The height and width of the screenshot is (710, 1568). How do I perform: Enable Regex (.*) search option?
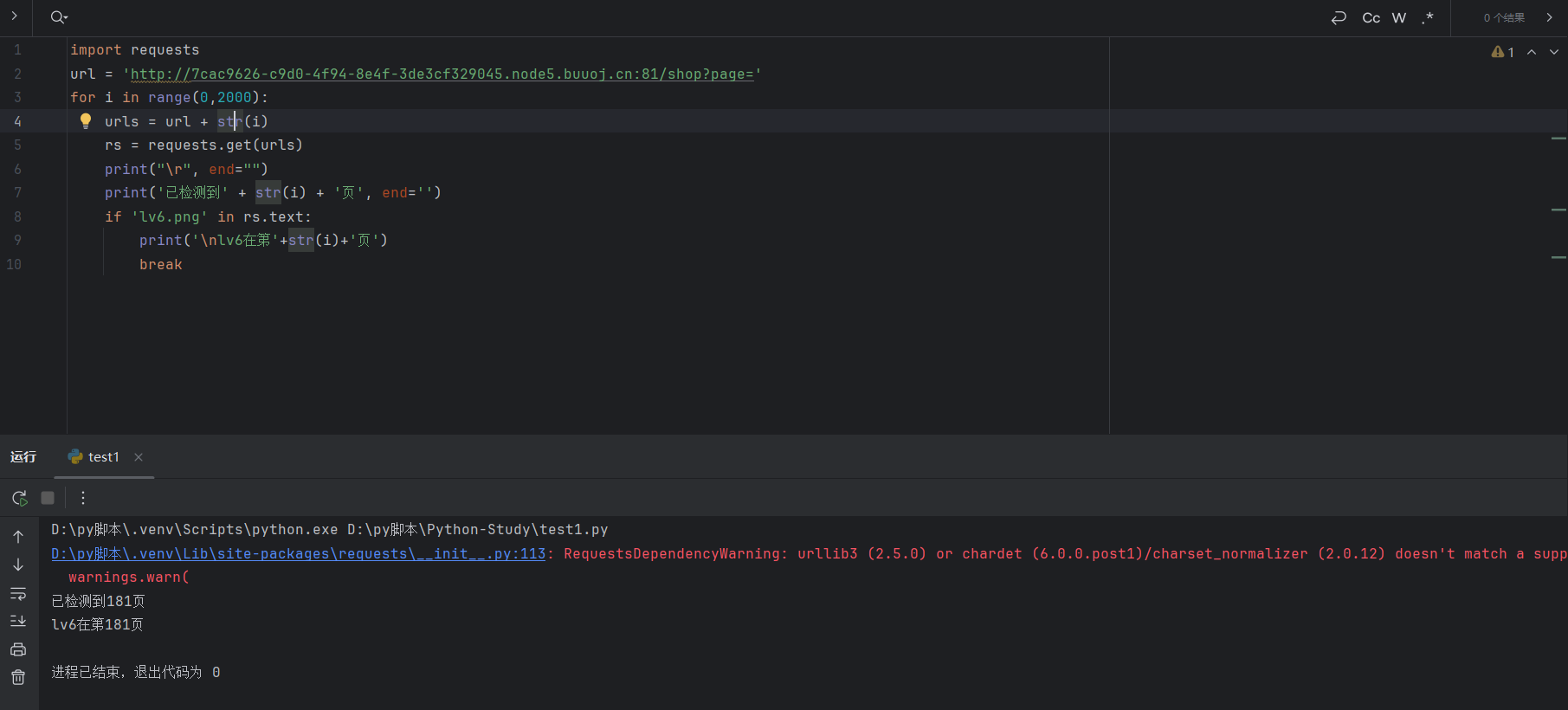pos(1427,17)
